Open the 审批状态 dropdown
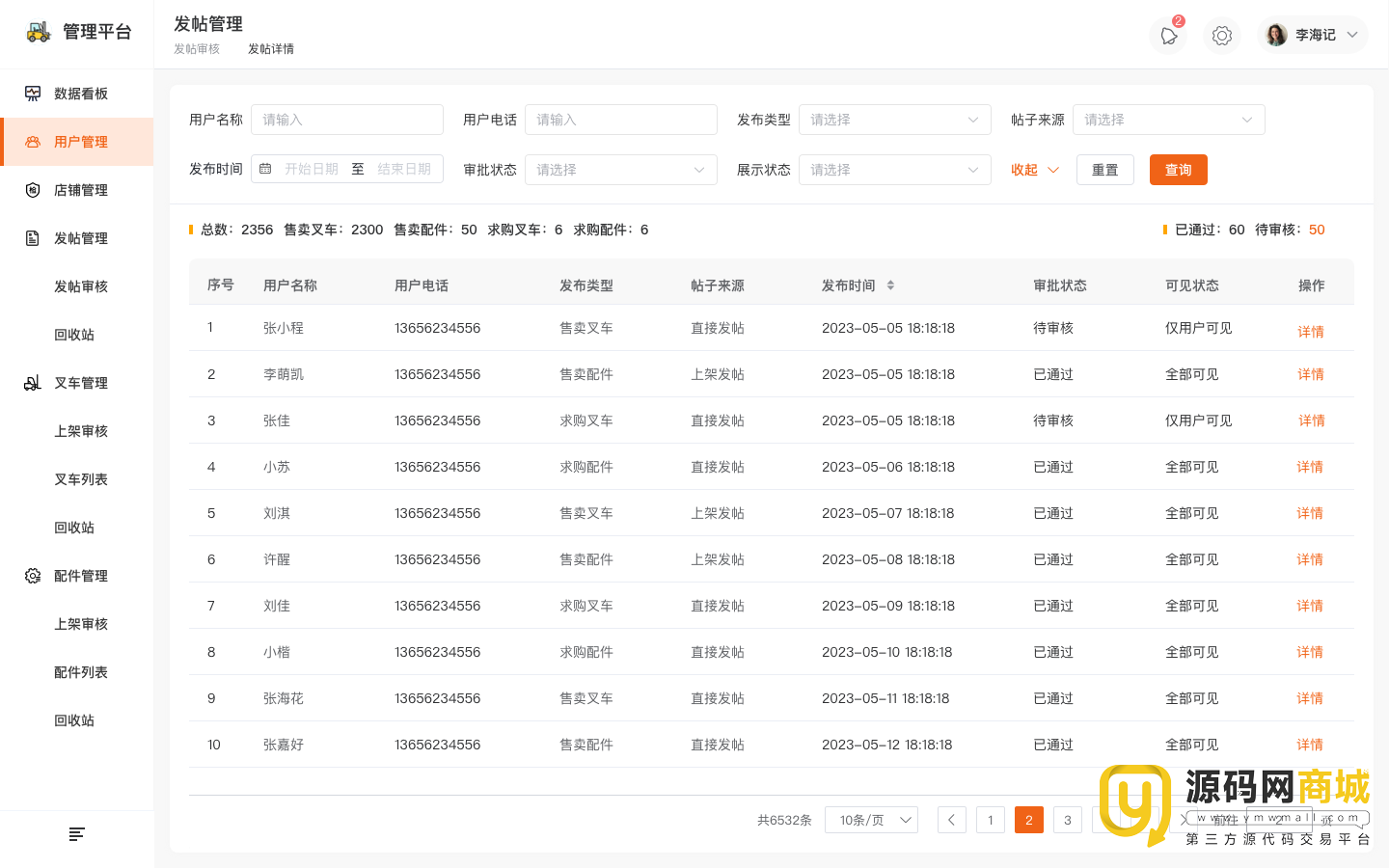The image size is (1389, 868). 620,170
